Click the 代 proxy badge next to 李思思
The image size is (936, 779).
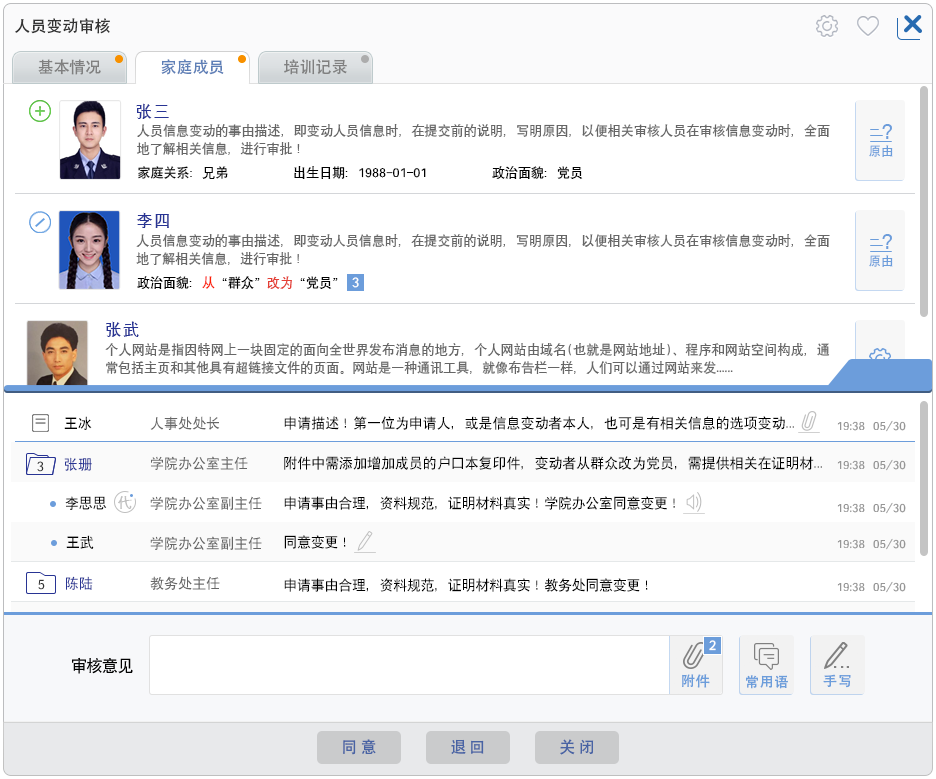[x=125, y=503]
